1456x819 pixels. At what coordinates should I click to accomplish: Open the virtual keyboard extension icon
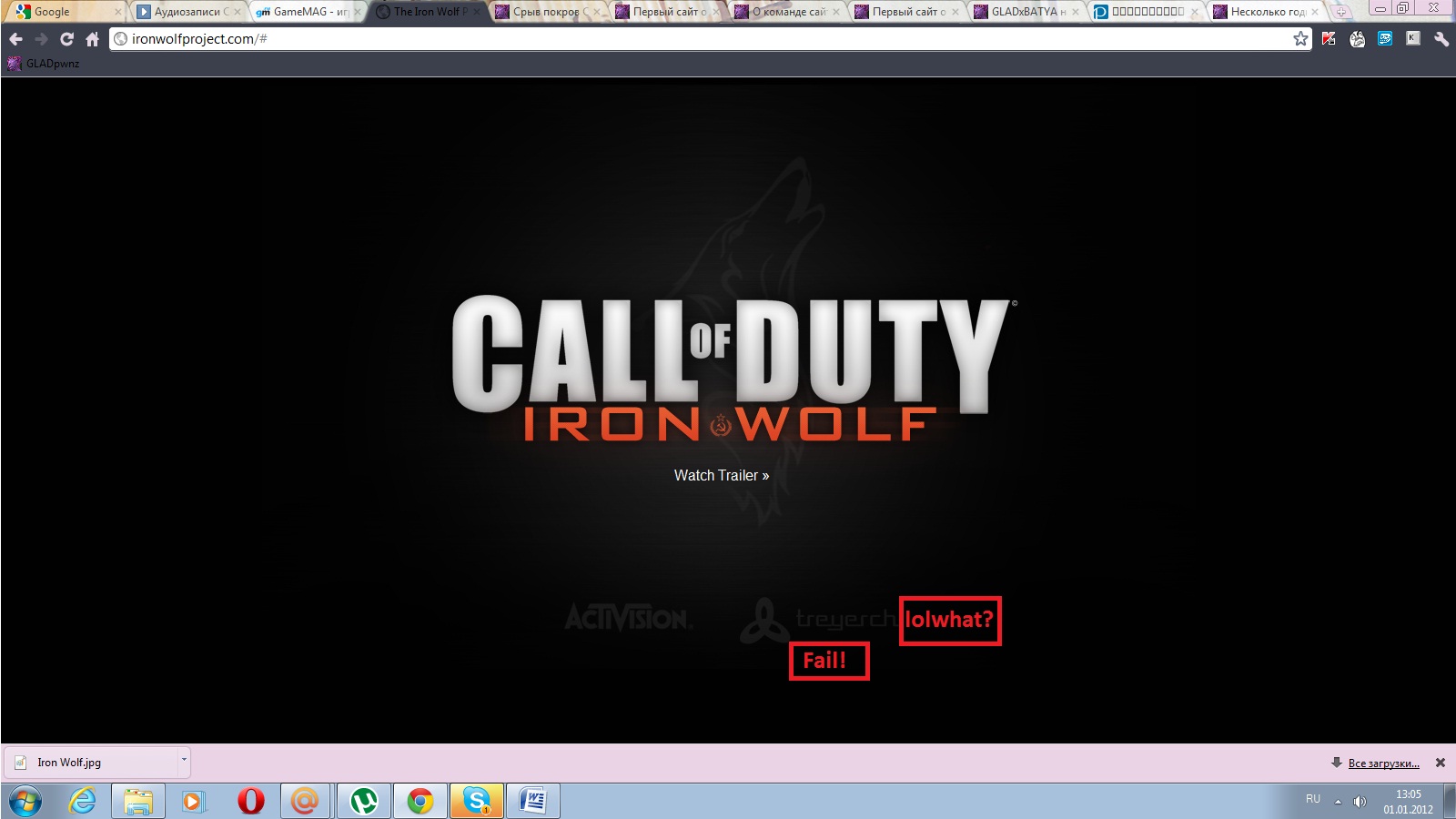[x=1412, y=38]
